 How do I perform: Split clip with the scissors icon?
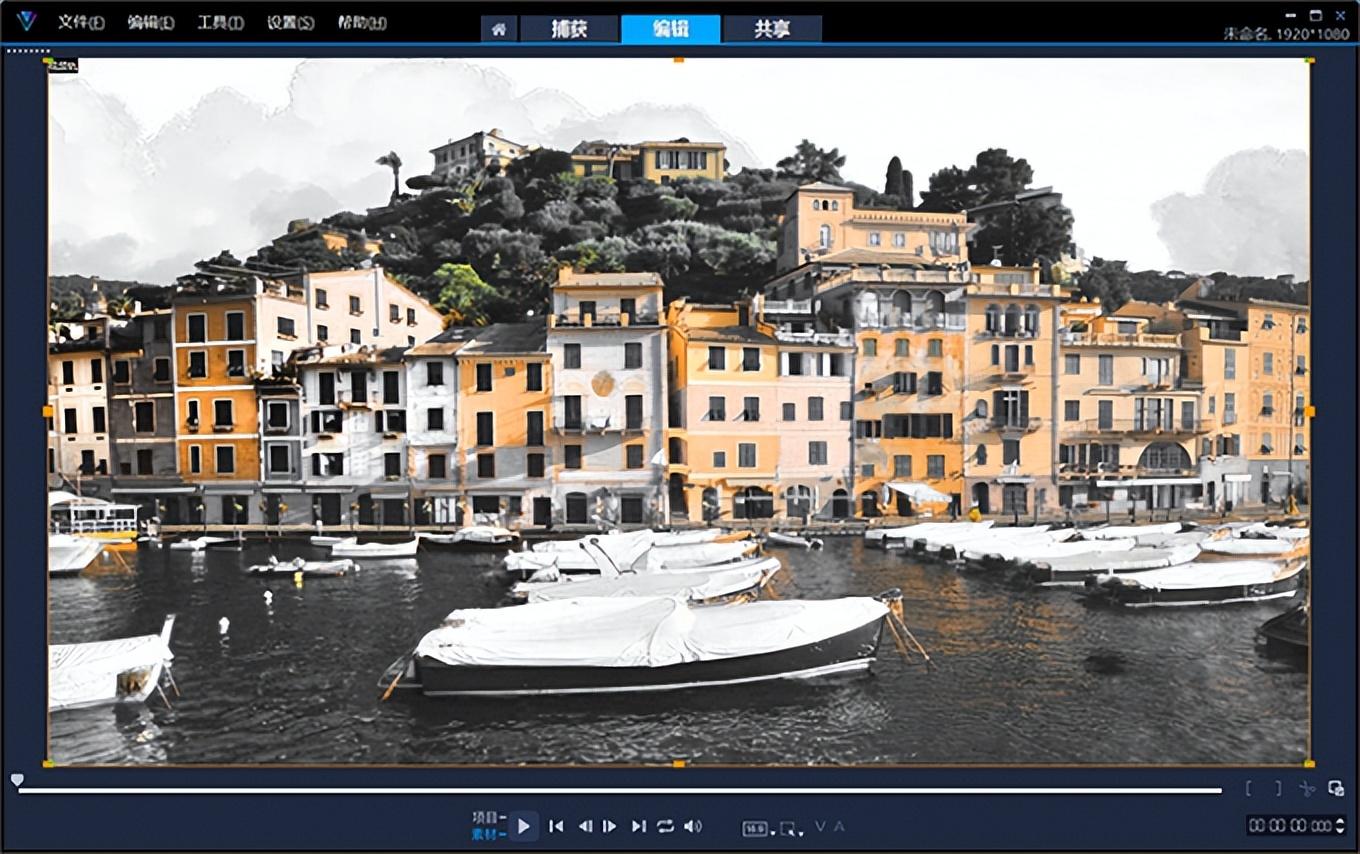1307,788
